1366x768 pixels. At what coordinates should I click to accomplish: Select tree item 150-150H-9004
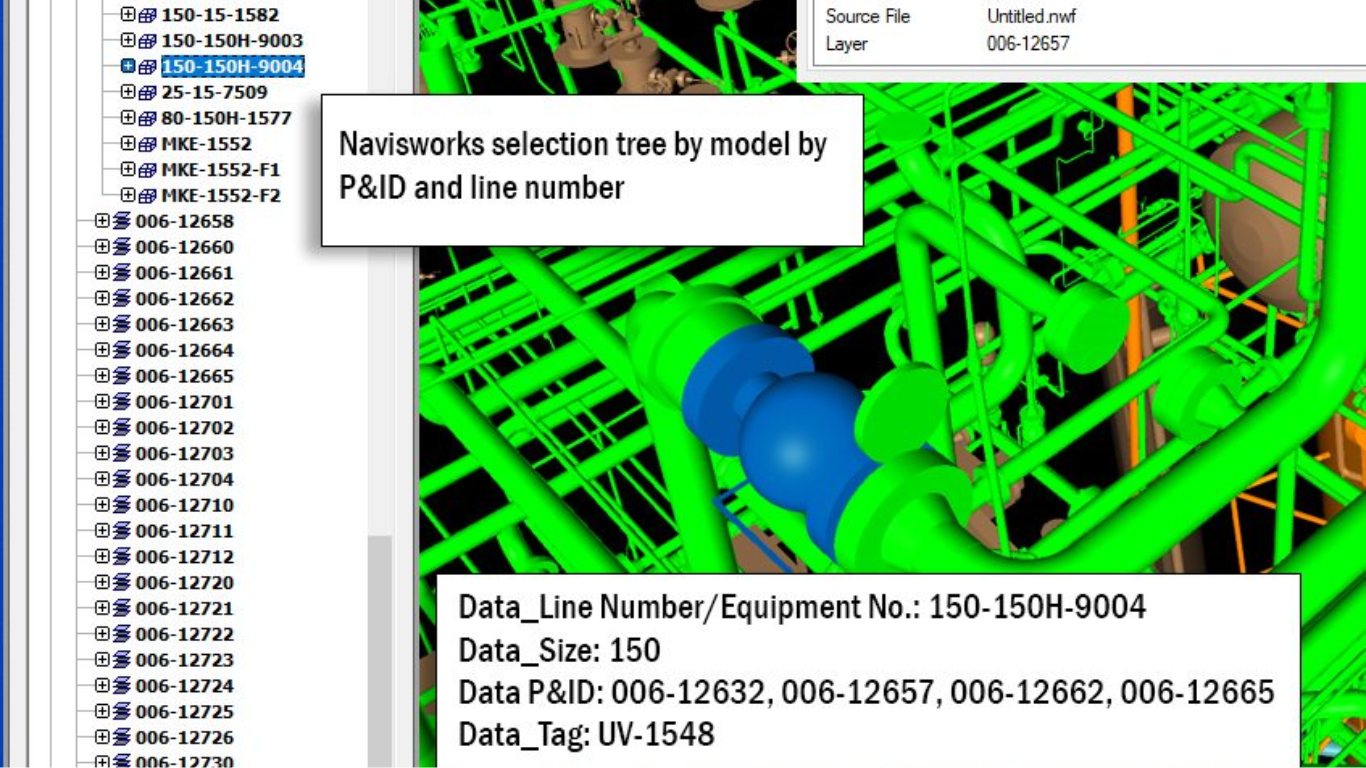(x=232, y=67)
